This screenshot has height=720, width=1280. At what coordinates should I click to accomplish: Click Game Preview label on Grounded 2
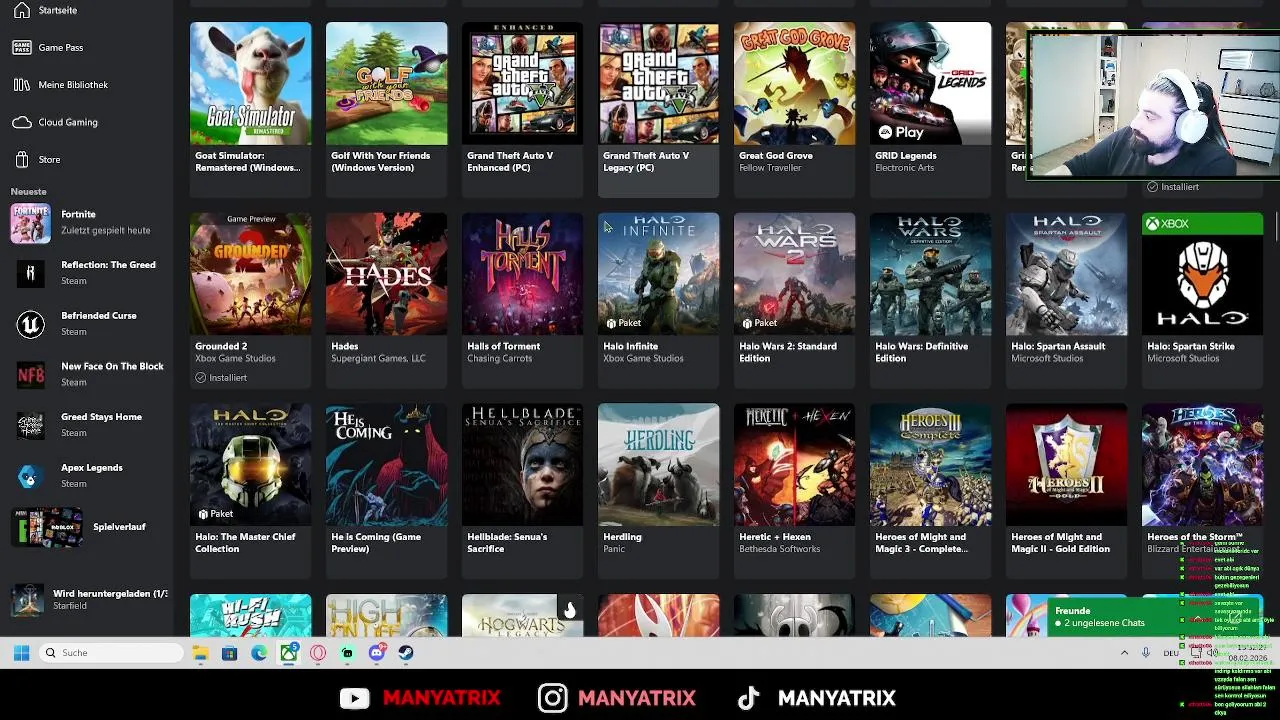251,219
